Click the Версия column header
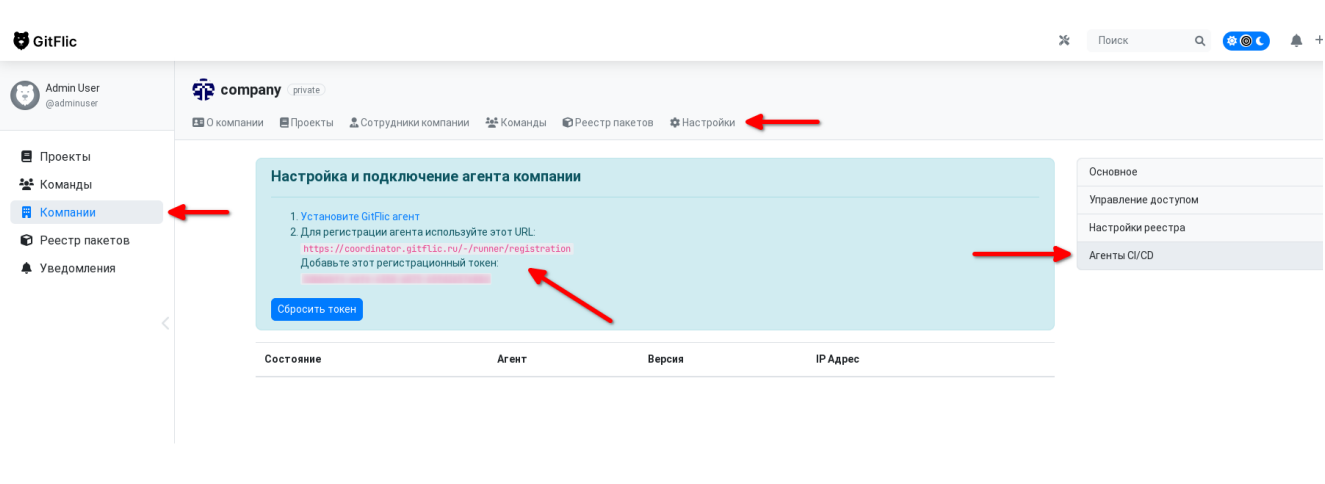The width and height of the screenshot is (1325, 484). click(666, 359)
